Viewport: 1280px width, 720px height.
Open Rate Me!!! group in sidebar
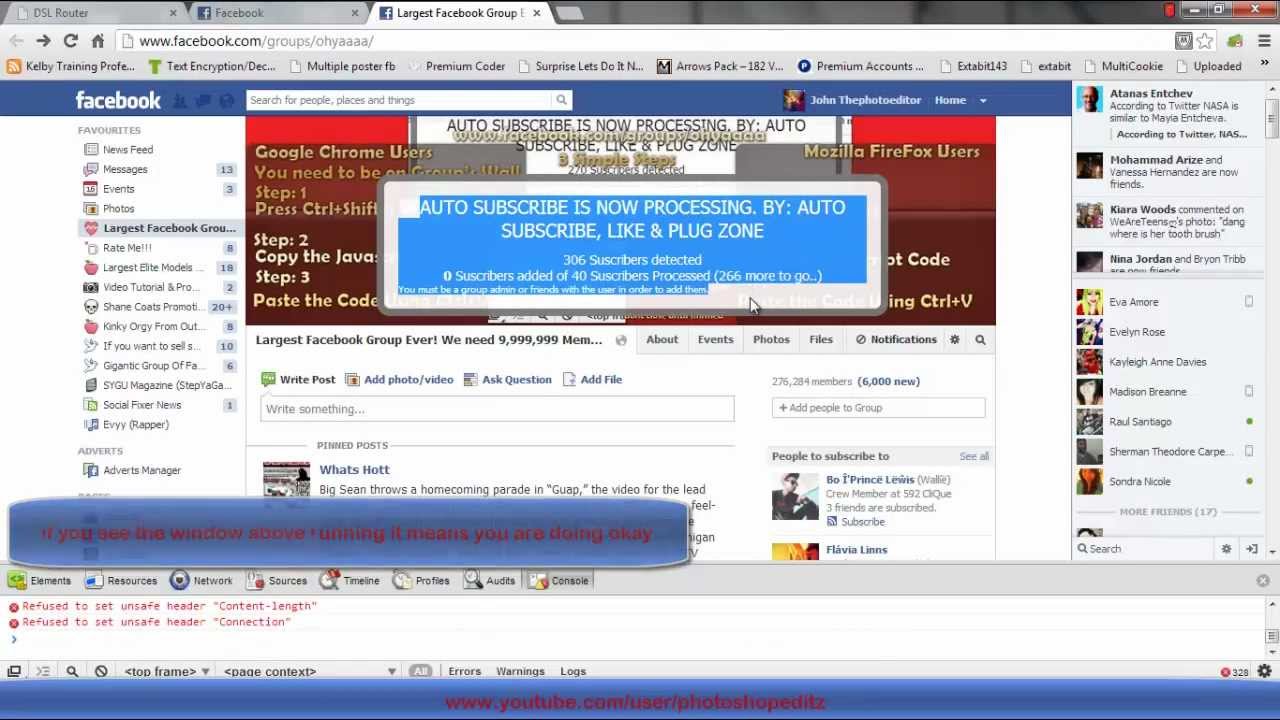click(x=127, y=248)
